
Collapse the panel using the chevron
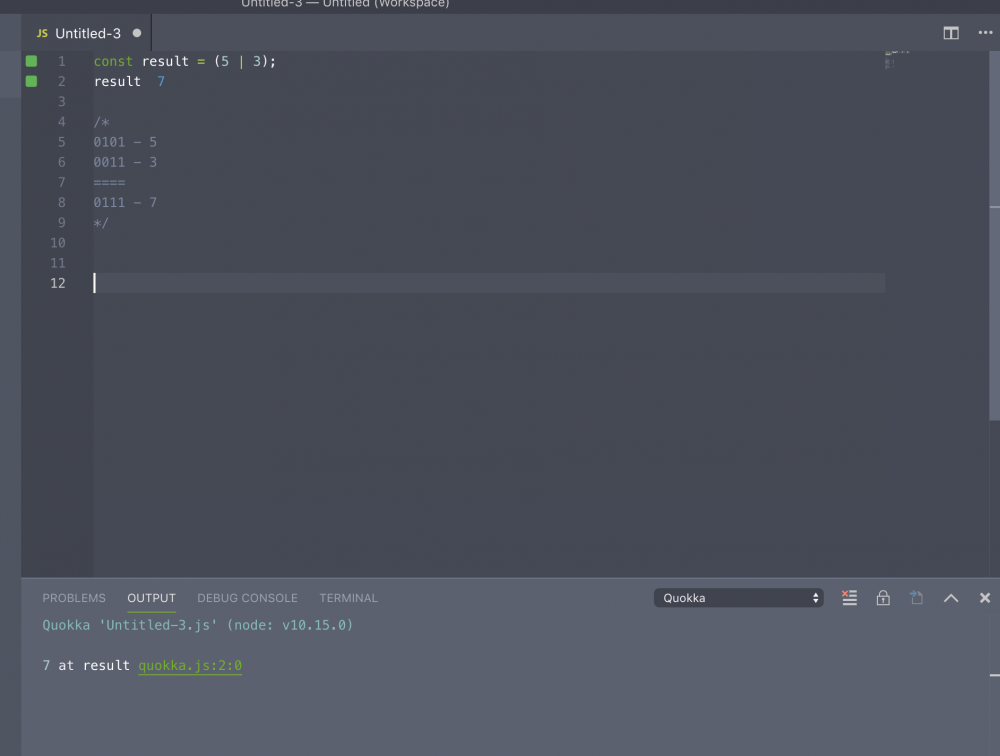click(x=951, y=597)
